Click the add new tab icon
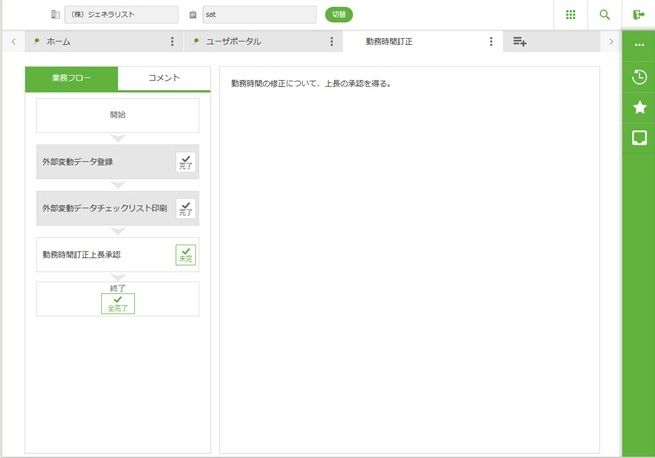655x458 pixels. pyautogui.click(x=520, y=42)
